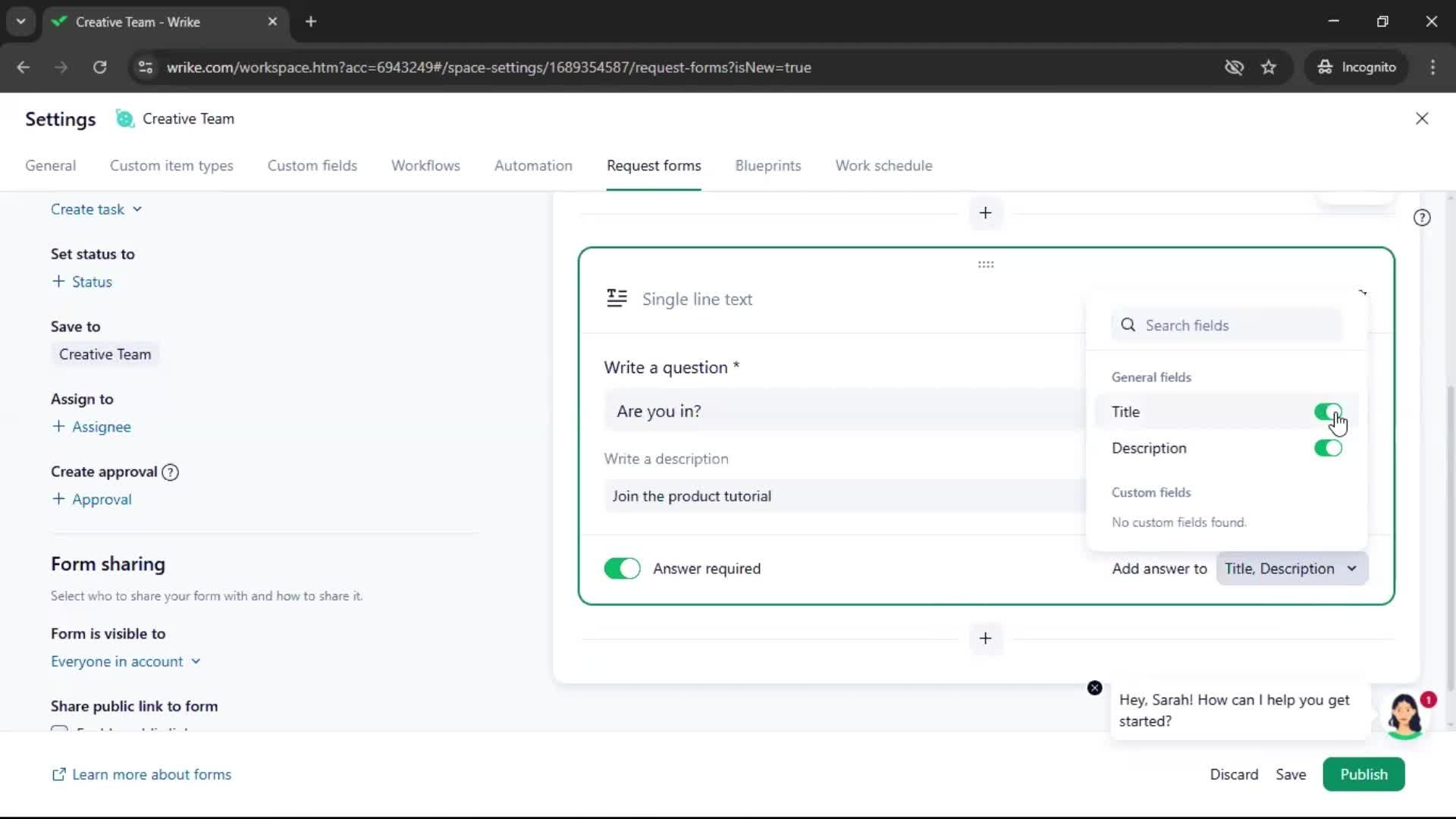Add an Assignee
The height and width of the screenshot is (819, 1456).
91,427
